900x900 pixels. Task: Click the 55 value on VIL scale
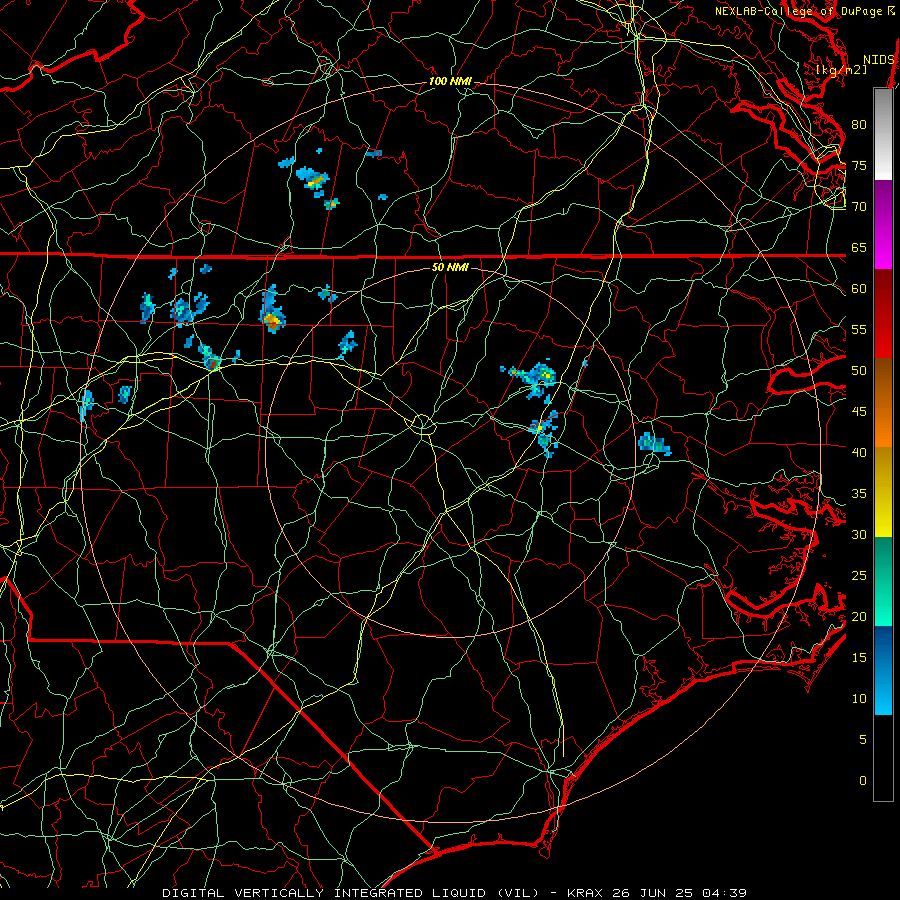(859, 329)
